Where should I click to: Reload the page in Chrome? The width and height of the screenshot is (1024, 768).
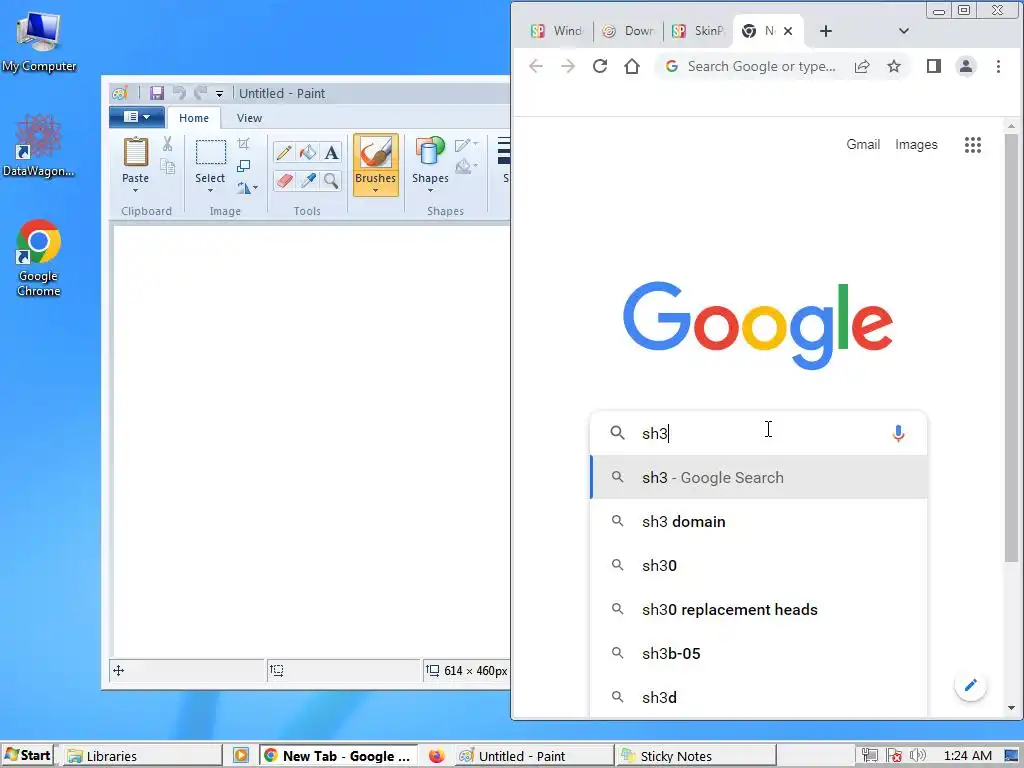point(600,66)
